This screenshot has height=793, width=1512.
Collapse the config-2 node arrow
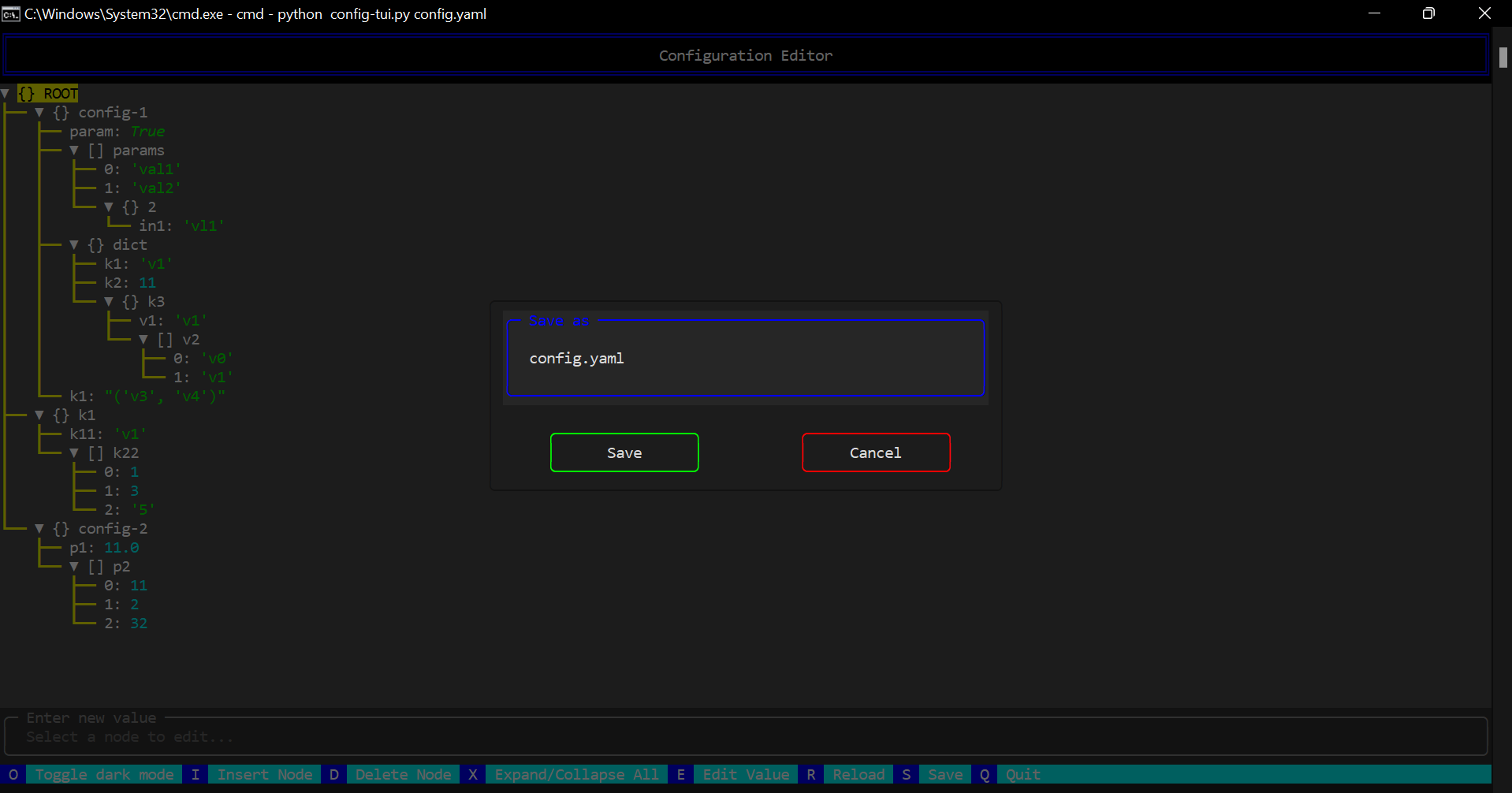click(39, 529)
